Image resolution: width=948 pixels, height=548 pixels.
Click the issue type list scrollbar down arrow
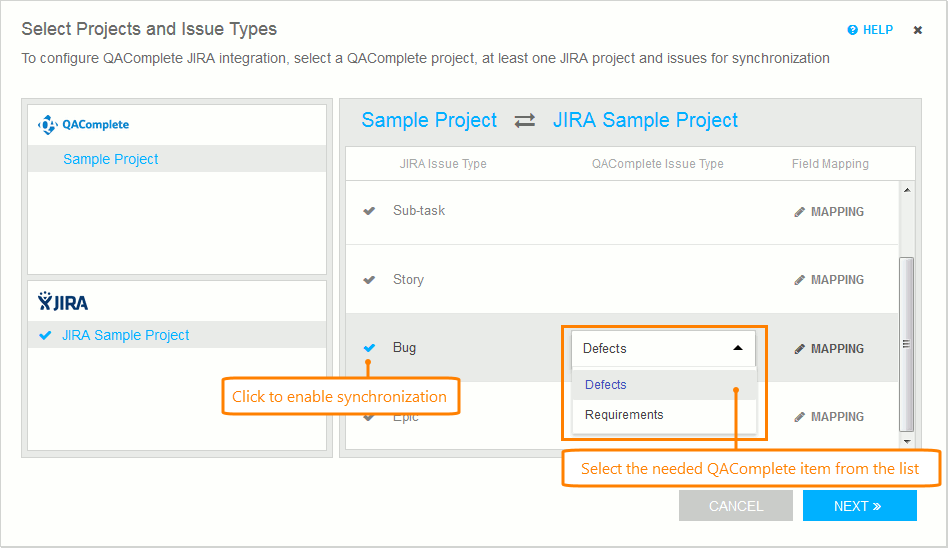(x=907, y=441)
